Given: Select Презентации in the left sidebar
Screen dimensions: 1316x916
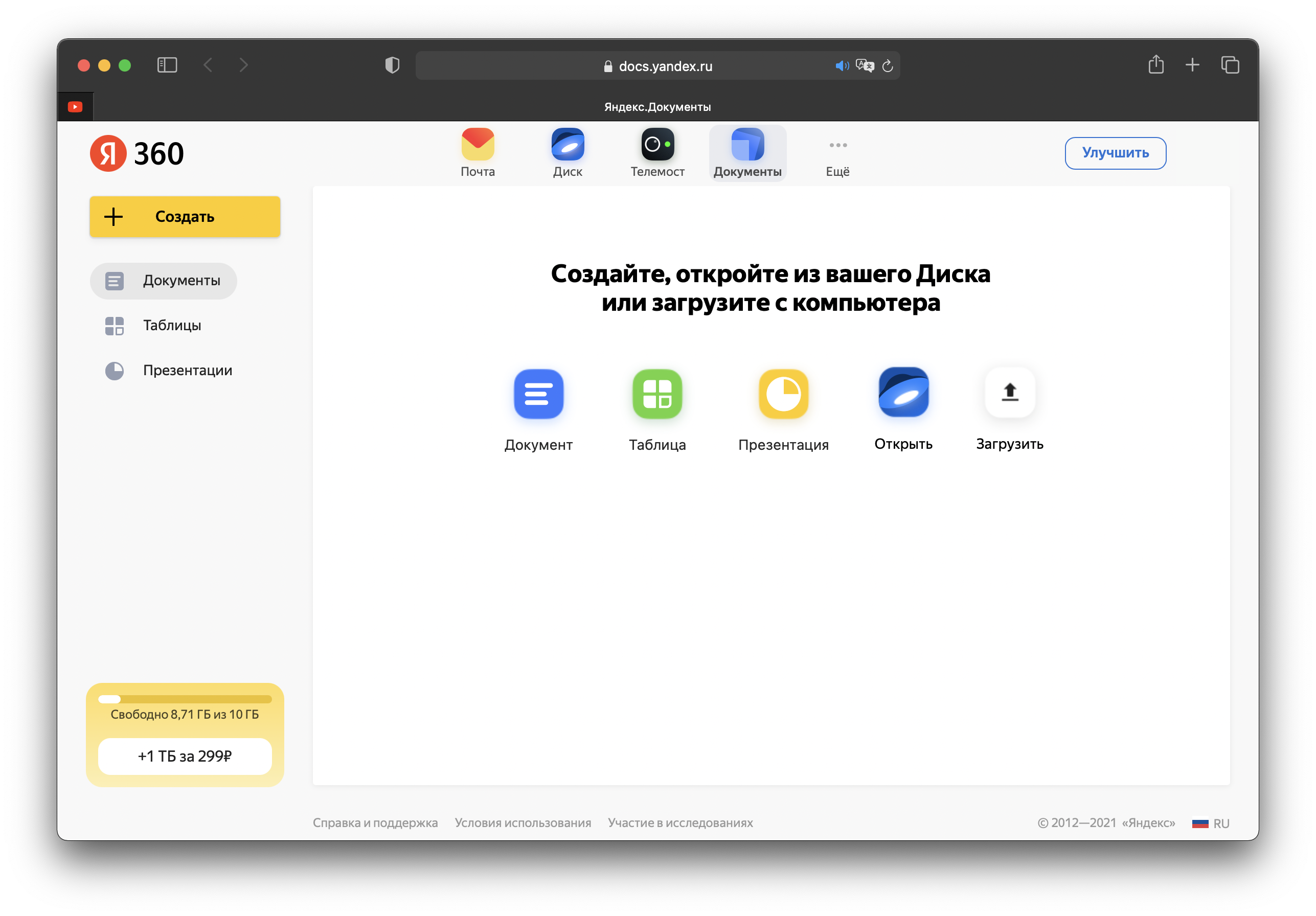Looking at the screenshot, I should click(x=187, y=370).
